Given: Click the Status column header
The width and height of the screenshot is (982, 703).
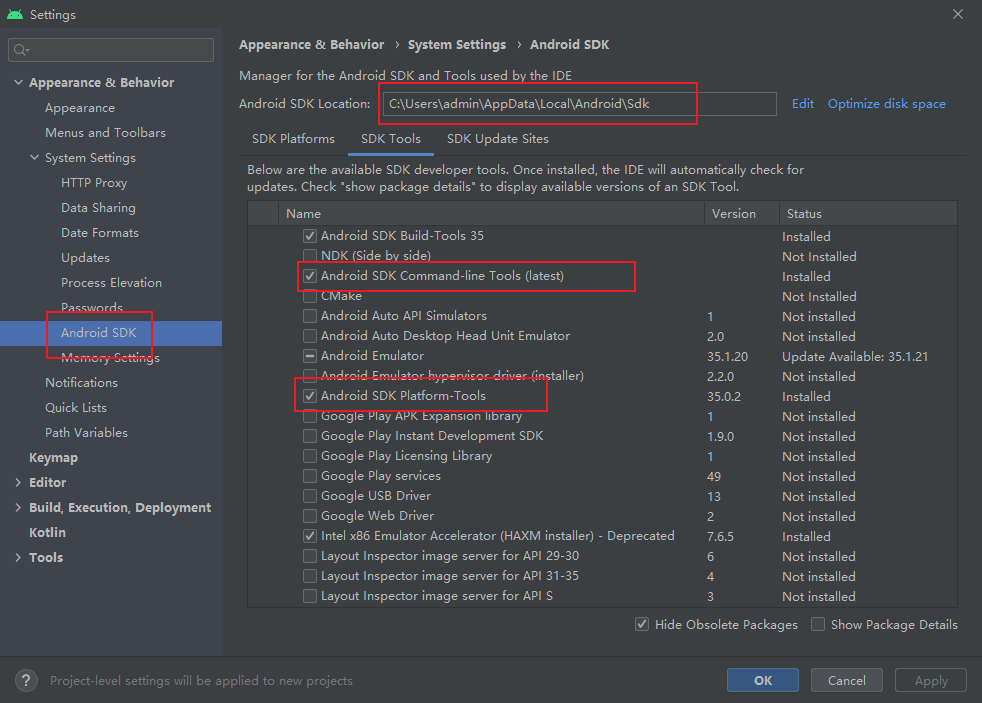Looking at the screenshot, I should tap(868, 213).
